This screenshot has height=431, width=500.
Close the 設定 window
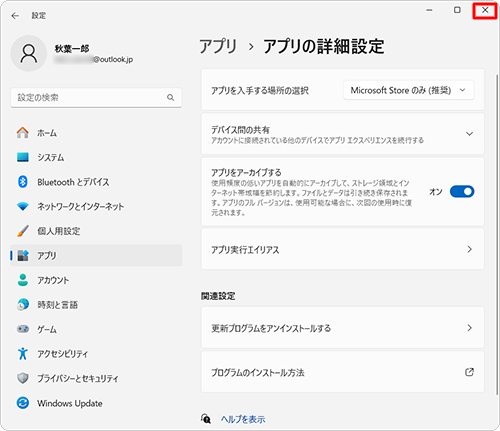485,10
